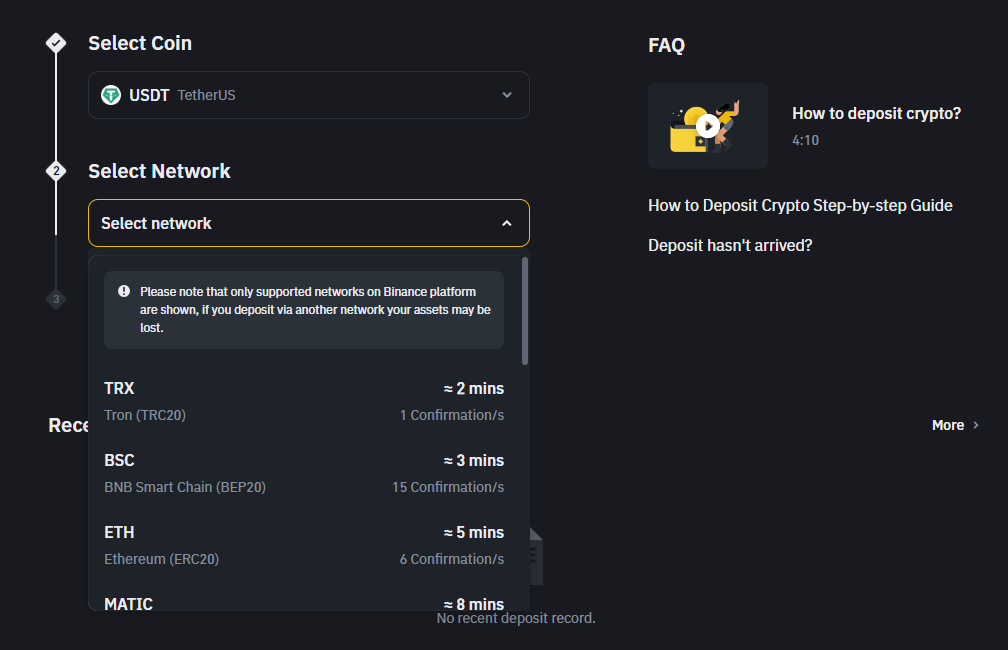Viewport: 1008px width, 650px height.
Task: Click the step 1 checkmark diamond icon
Action: pos(56,43)
